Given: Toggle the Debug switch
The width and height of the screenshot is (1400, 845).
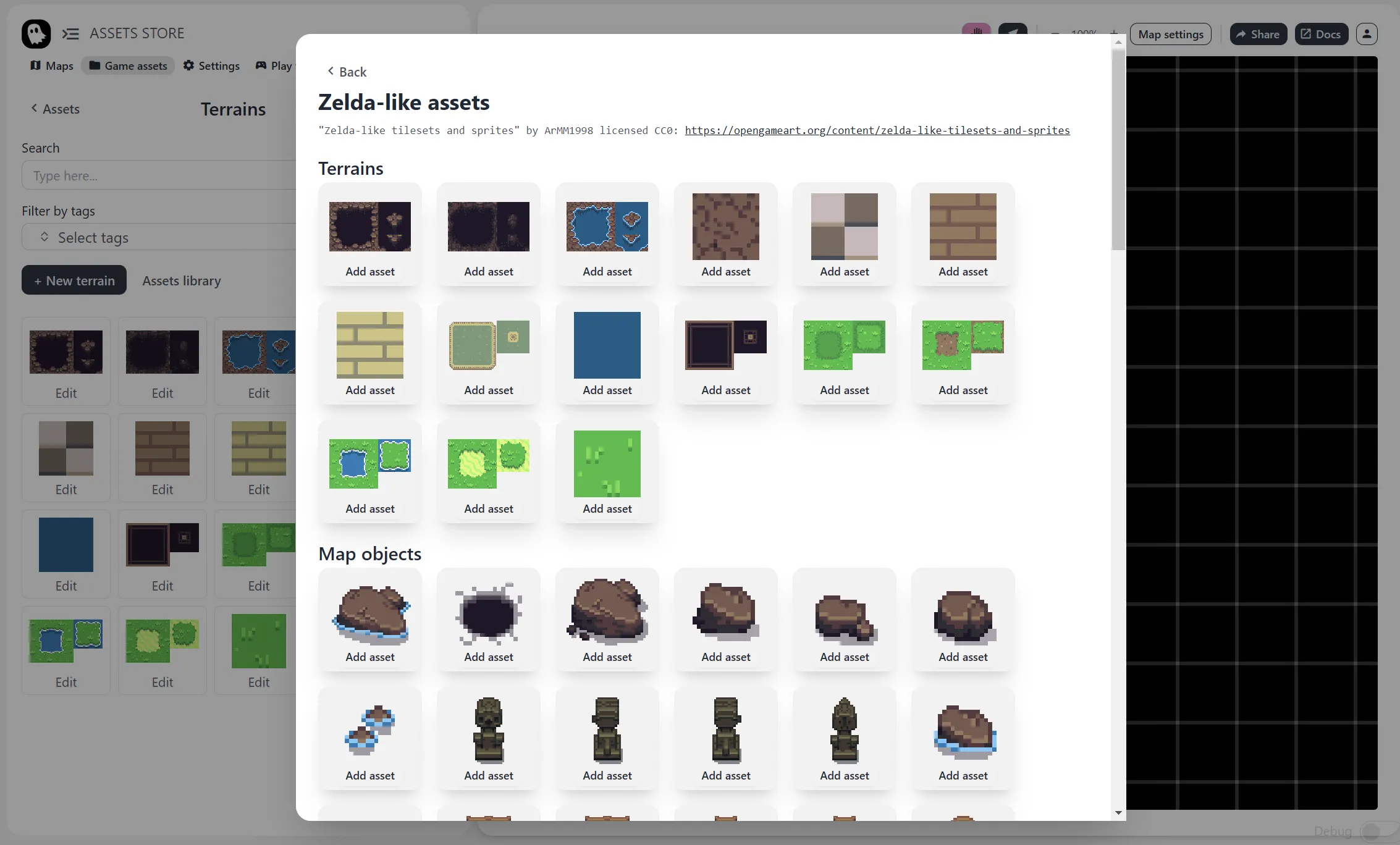Looking at the screenshot, I should pyautogui.click(x=1373, y=831).
